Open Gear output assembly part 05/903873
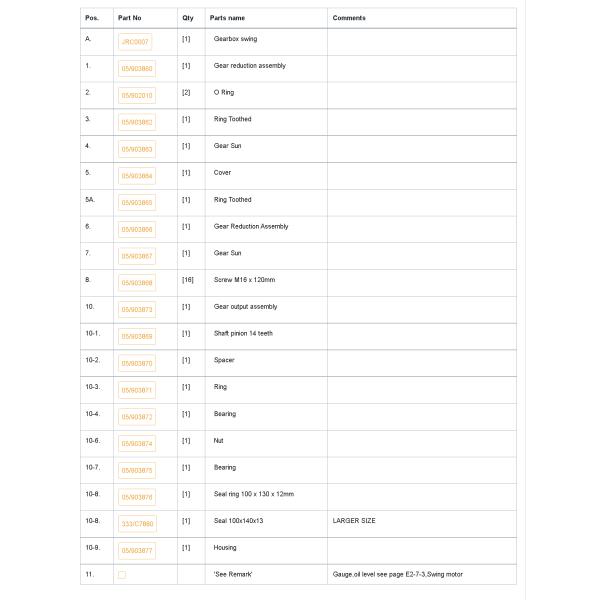600x600 pixels. (x=137, y=310)
